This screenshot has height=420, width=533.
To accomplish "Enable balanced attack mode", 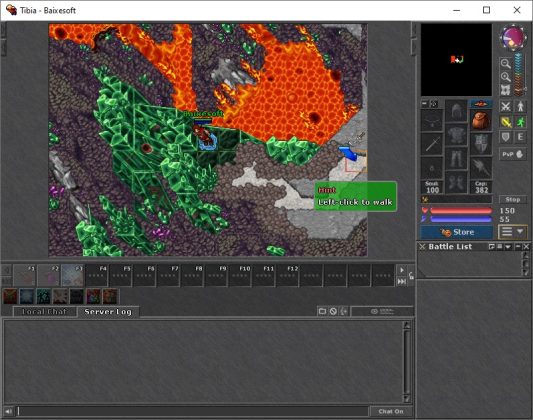I will (x=505, y=122).
